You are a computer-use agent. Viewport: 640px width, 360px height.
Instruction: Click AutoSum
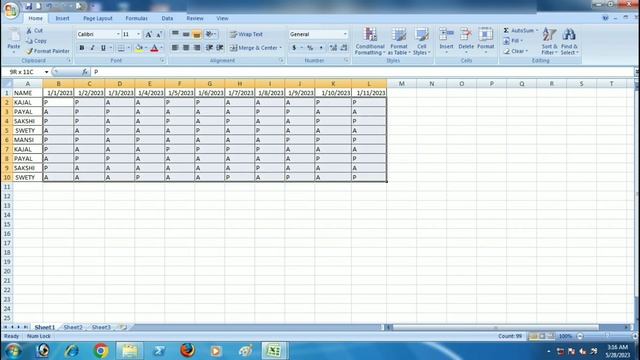(519, 31)
